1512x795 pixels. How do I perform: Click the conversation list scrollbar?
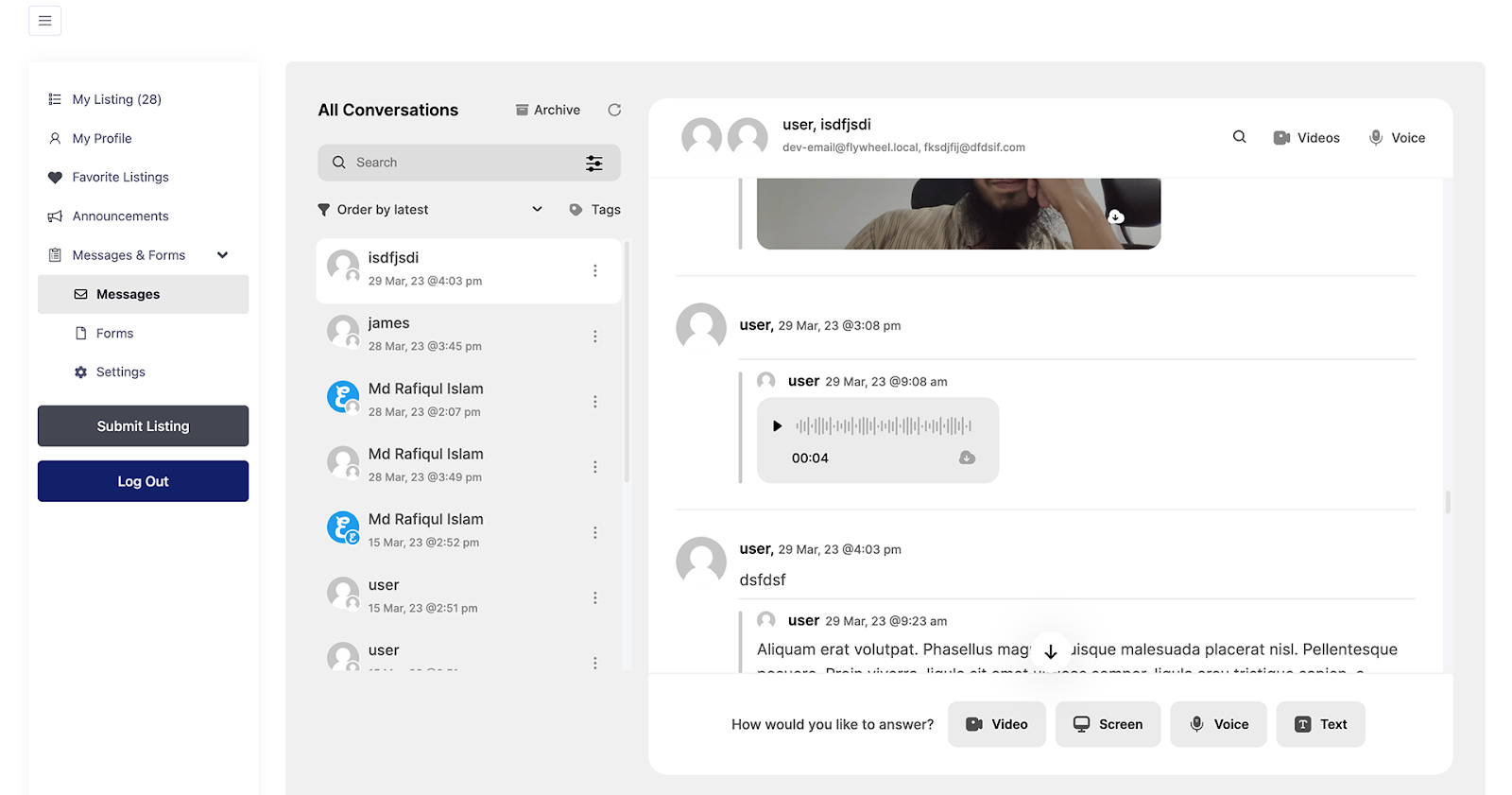tap(627, 361)
